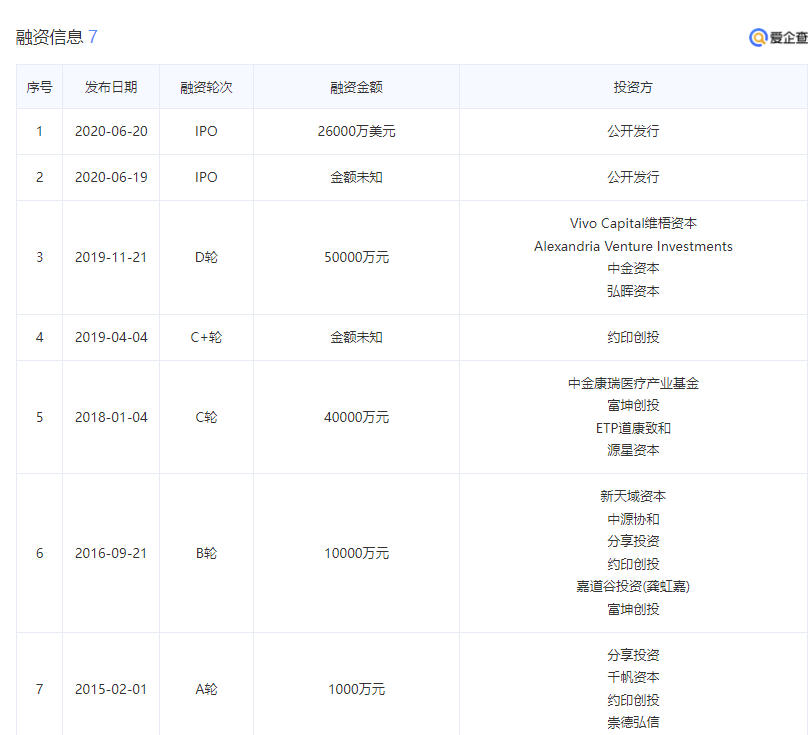Click 金额未知 in the C+轮 row

coord(356,337)
